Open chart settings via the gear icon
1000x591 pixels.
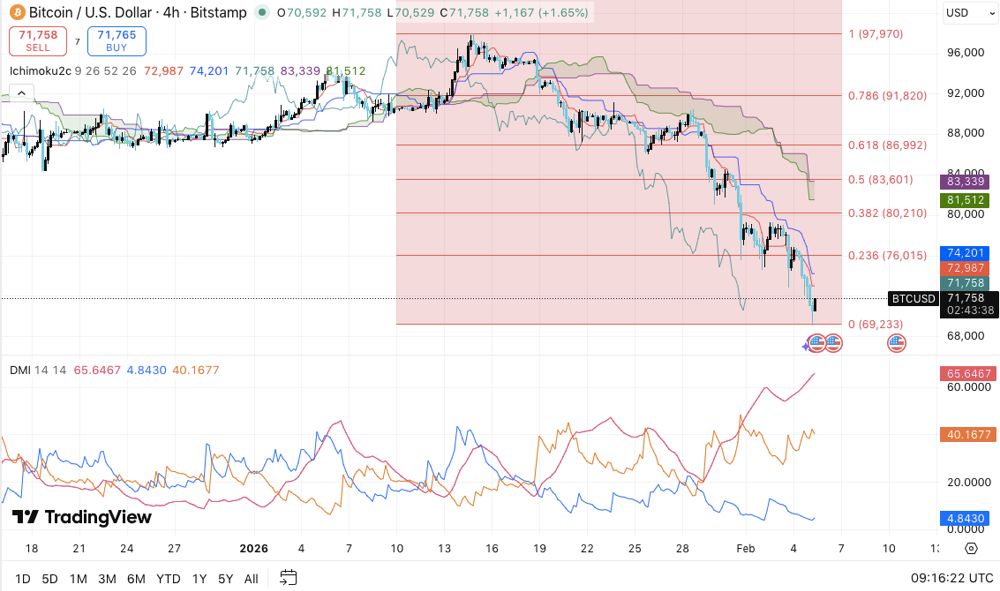969,548
